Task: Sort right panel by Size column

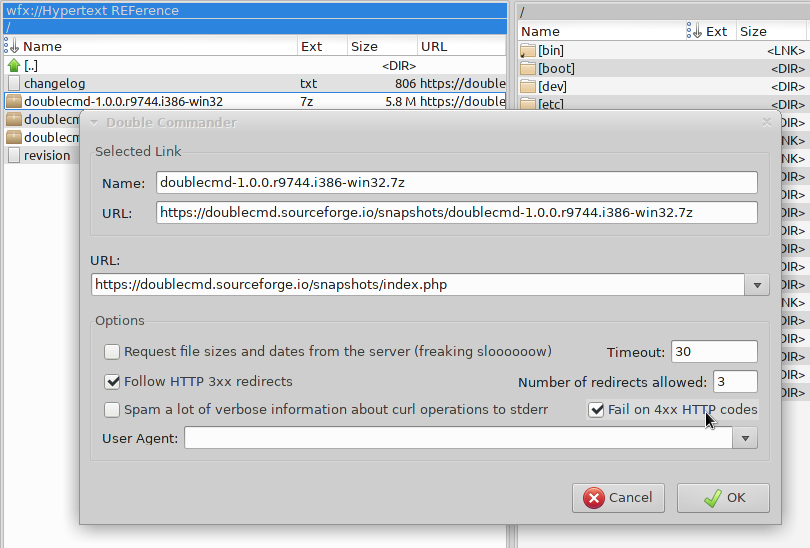Action: point(772,31)
